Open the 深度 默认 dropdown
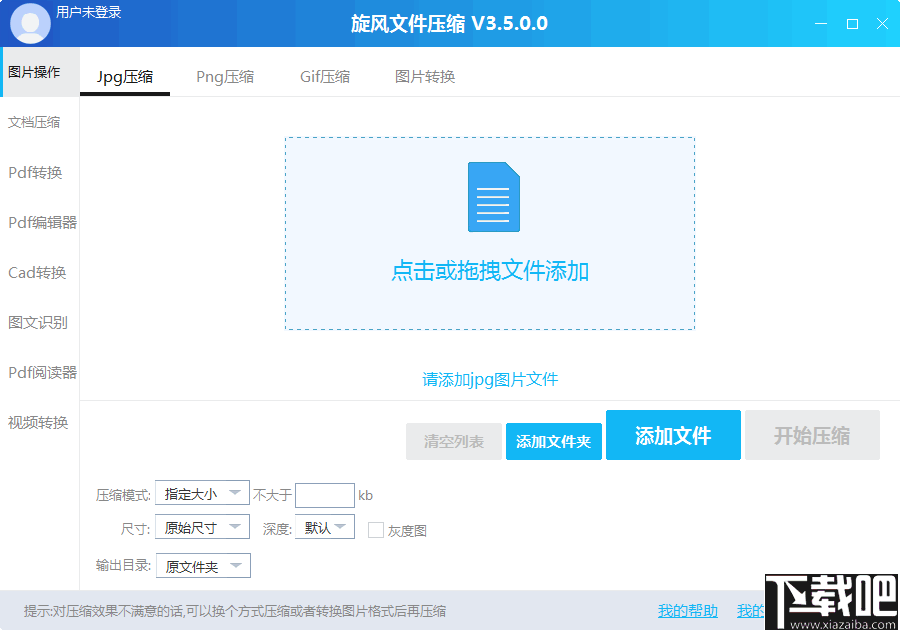Screen dimensions: 900x630 click(325, 527)
